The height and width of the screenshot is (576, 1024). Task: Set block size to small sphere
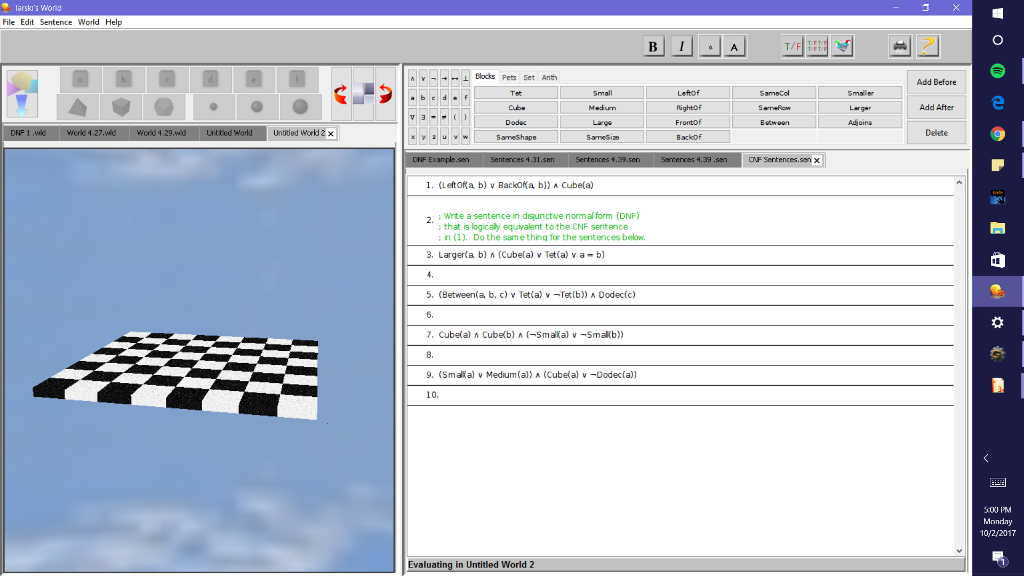pos(214,106)
